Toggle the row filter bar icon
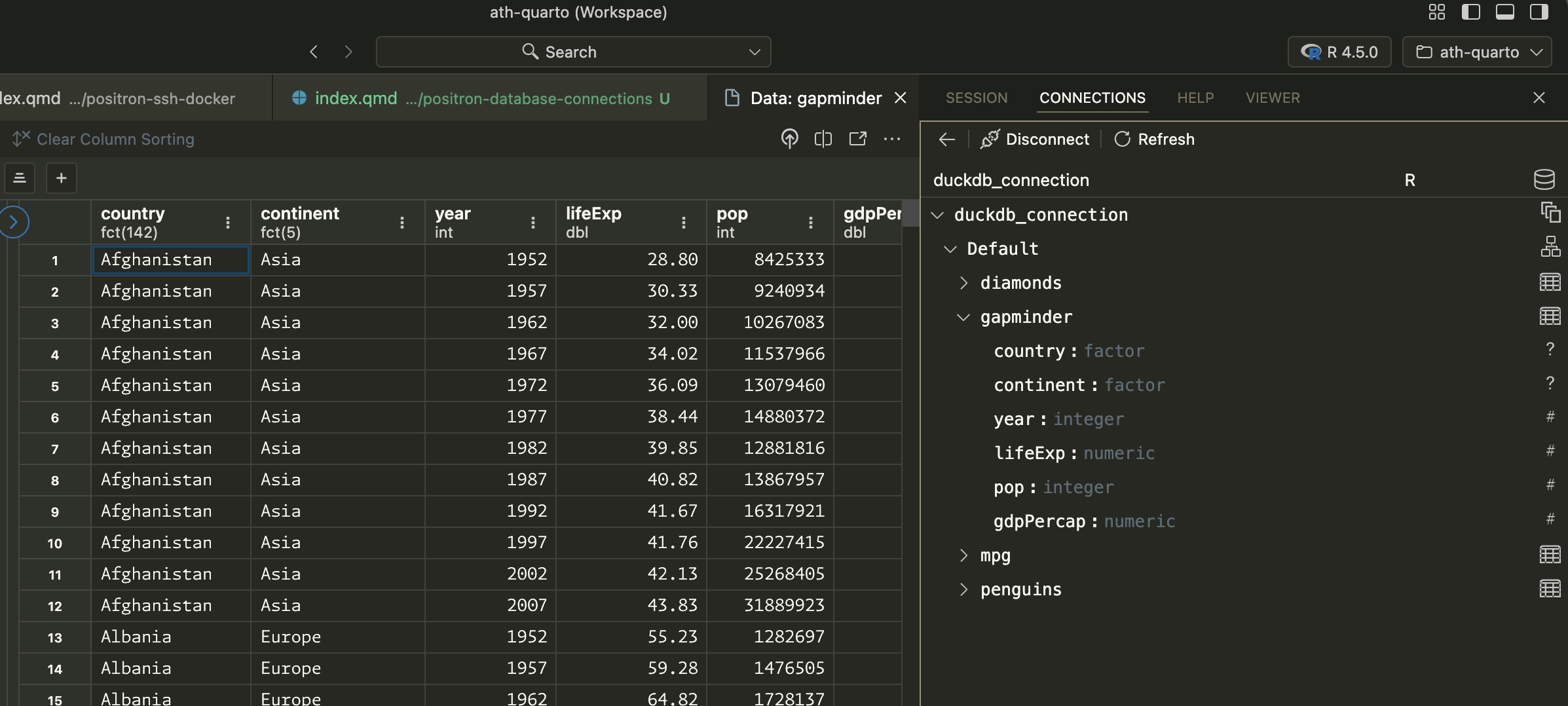Viewport: 1568px width, 706px height. click(x=20, y=178)
